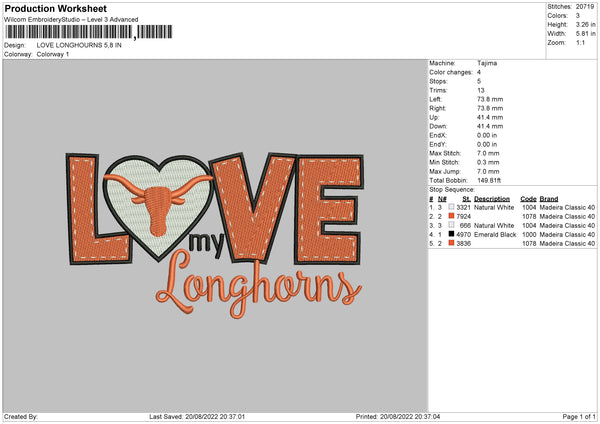Click the 'N#' column header
This screenshot has height=424, width=600.
click(442, 199)
